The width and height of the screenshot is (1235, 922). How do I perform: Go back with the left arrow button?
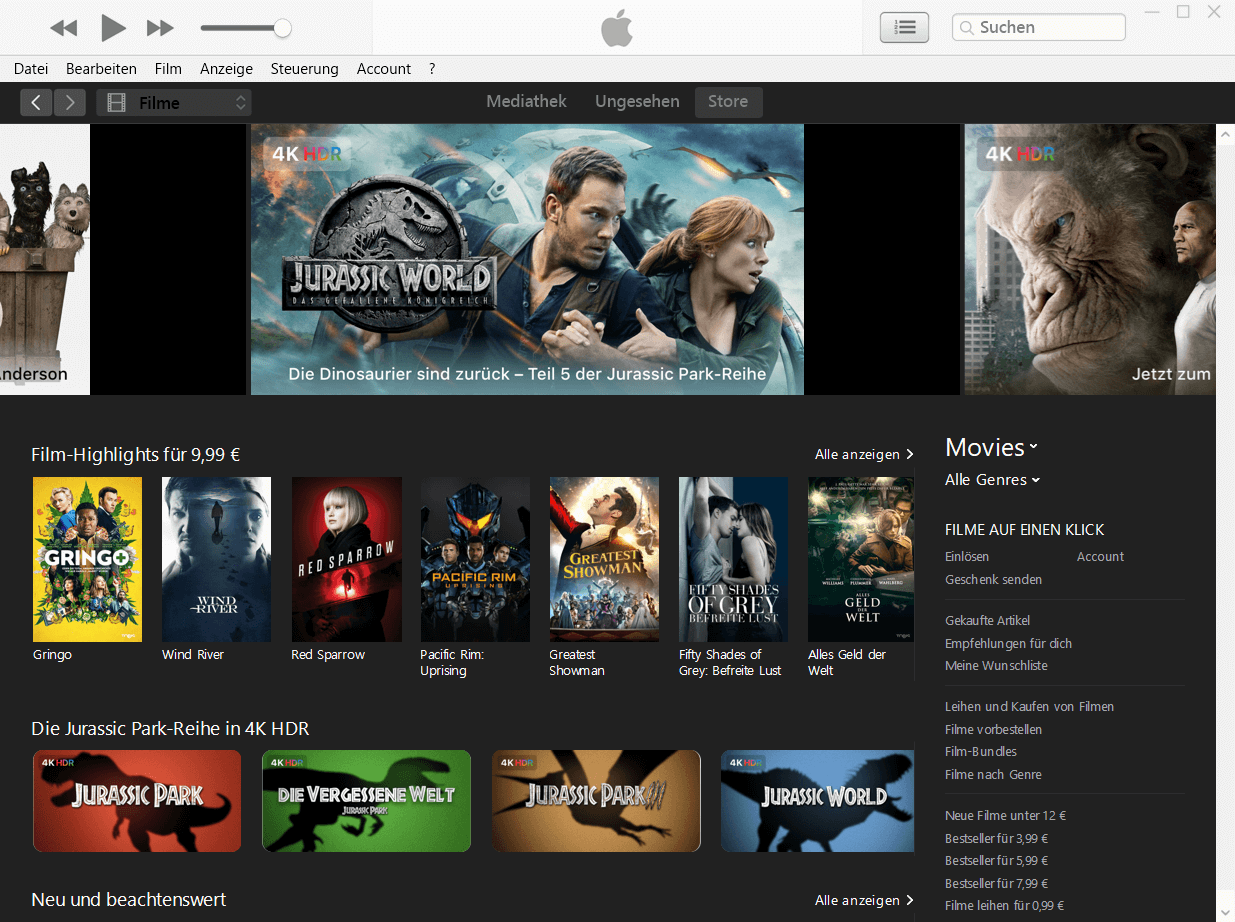(x=36, y=102)
